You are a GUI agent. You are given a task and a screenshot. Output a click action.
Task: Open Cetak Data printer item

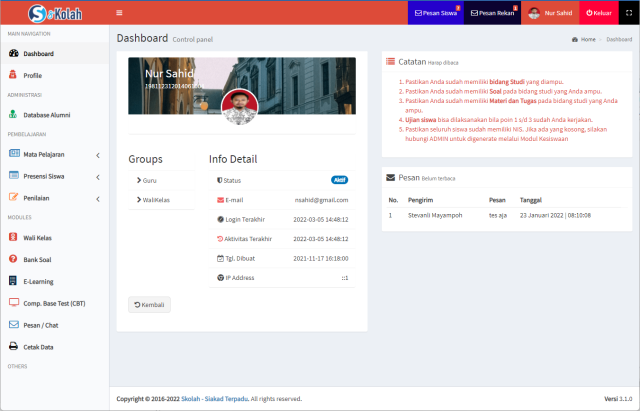(x=38, y=346)
